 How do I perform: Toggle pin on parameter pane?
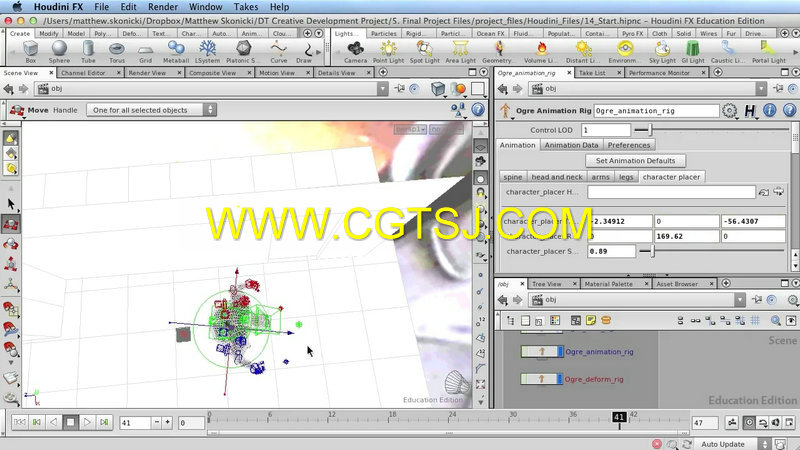[778, 88]
